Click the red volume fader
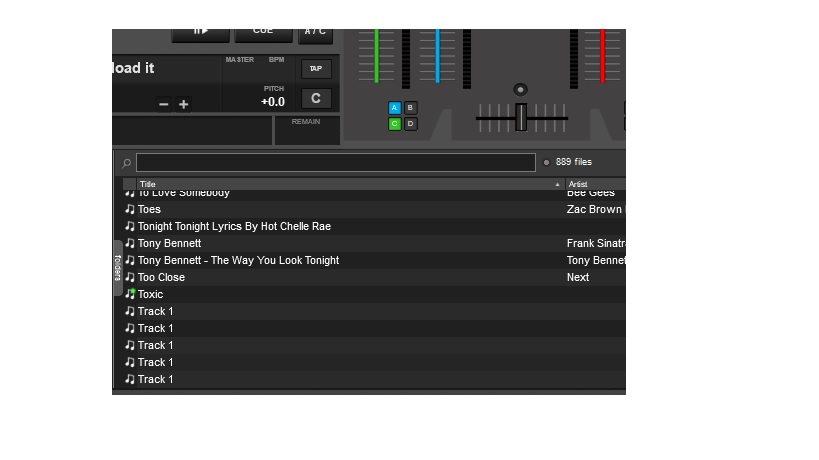 point(602,56)
